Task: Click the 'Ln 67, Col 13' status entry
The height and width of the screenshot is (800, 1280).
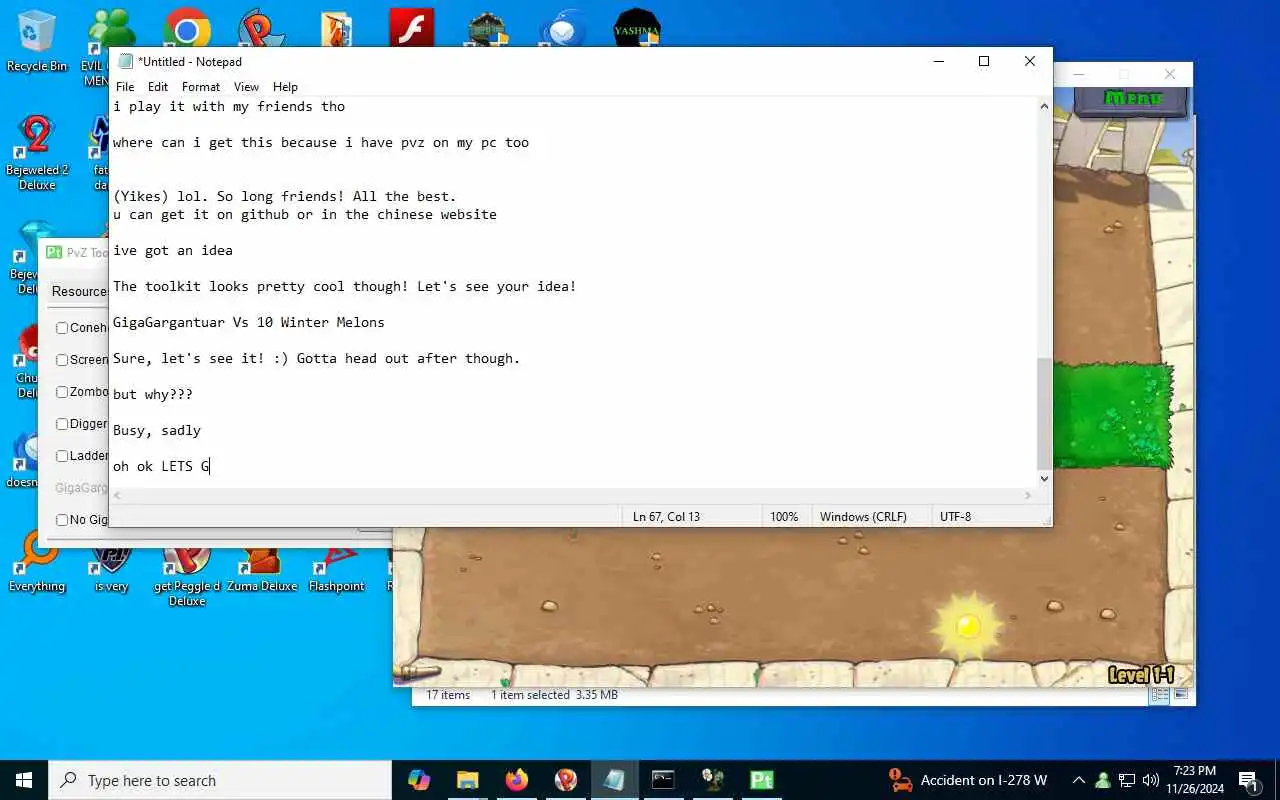Action: (x=666, y=517)
